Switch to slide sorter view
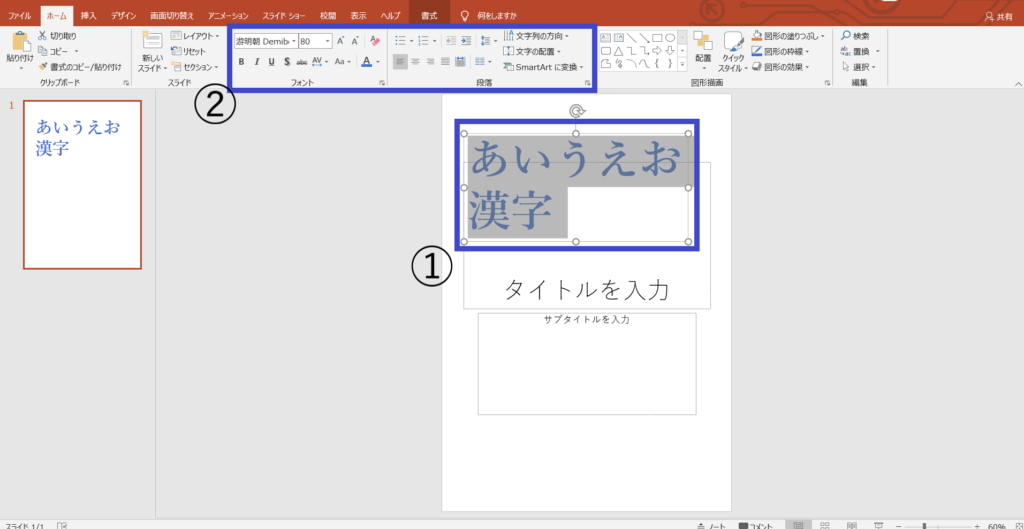This screenshot has width=1024, height=529. click(x=825, y=526)
